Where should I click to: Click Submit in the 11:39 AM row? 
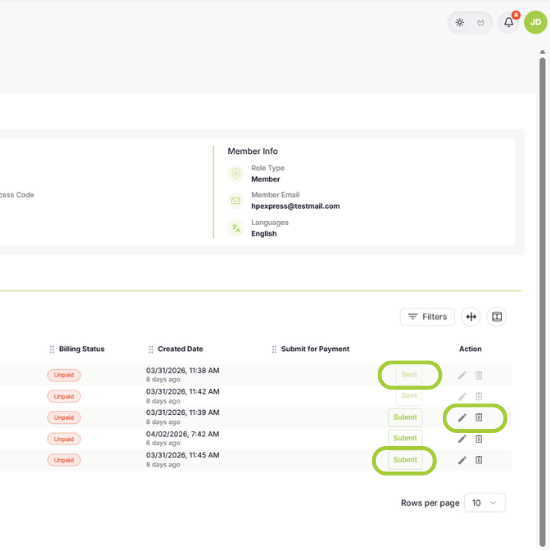pos(405,417)
